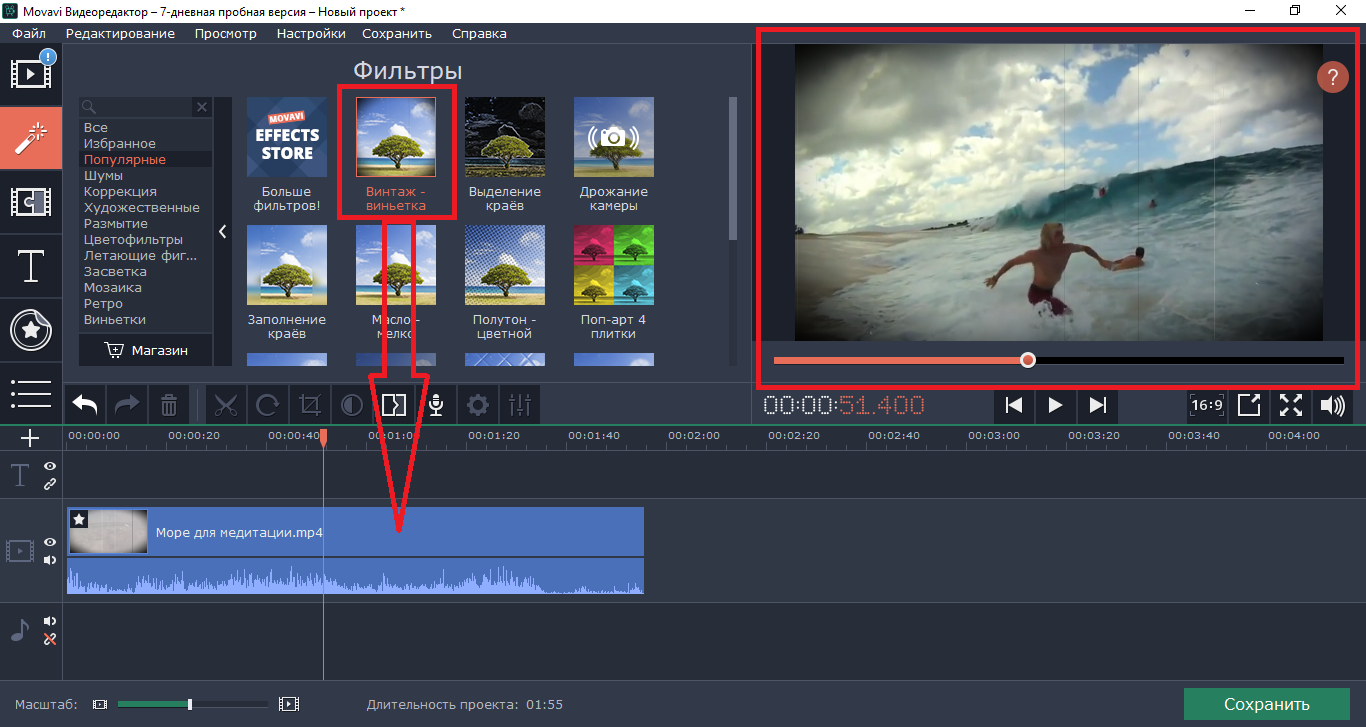The height and width of the screenshot is (727, 1366).
Task: Click the crop tool in the toolbar
Action: click(310, 405)
